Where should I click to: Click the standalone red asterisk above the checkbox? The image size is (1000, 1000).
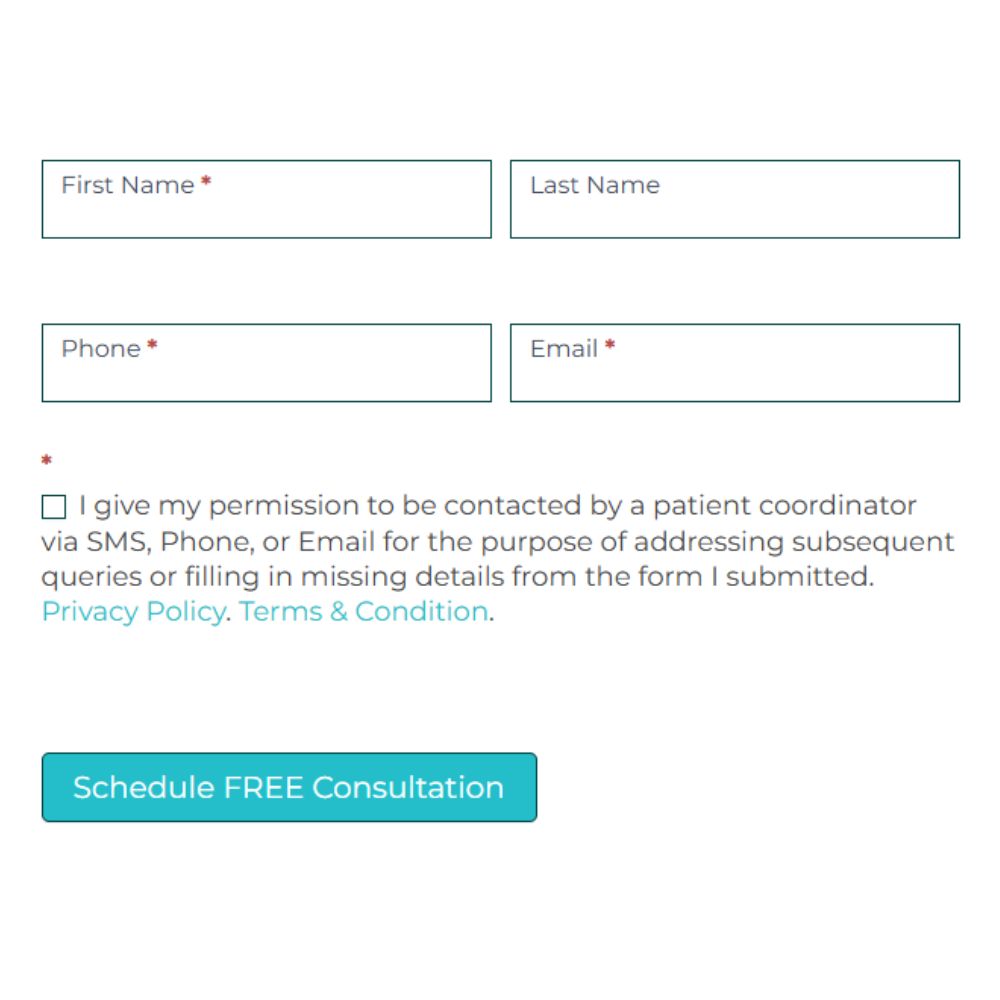pyautogui.click(x=46, y=461)
